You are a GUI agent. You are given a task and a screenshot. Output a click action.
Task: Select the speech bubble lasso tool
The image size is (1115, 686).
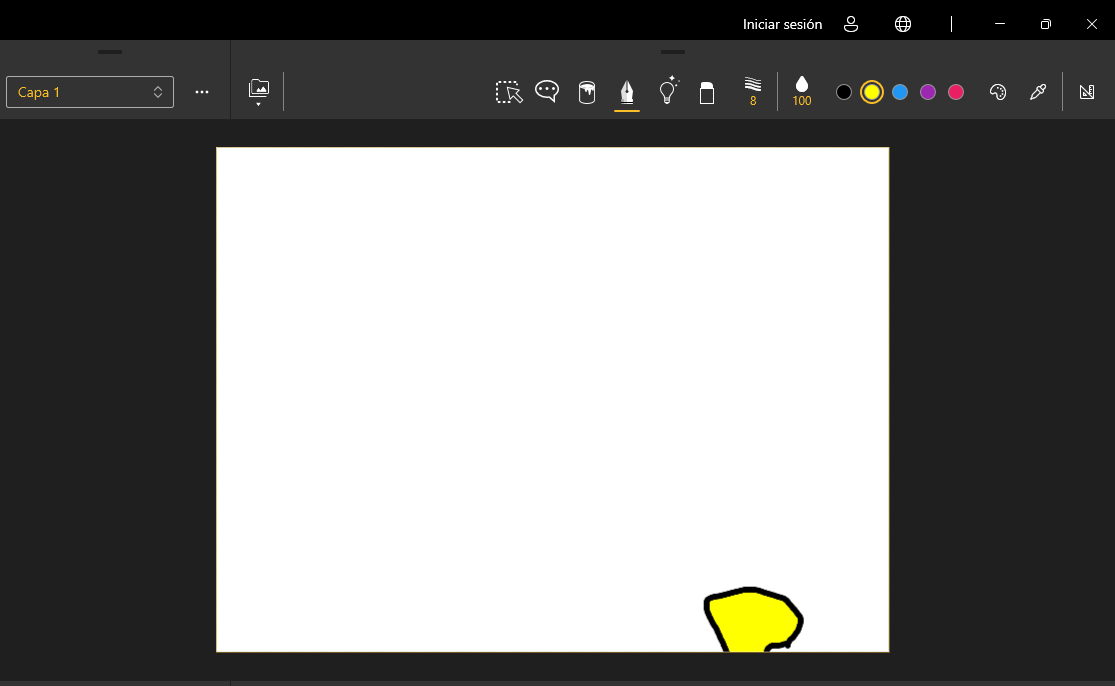click(x=547, y=92)
